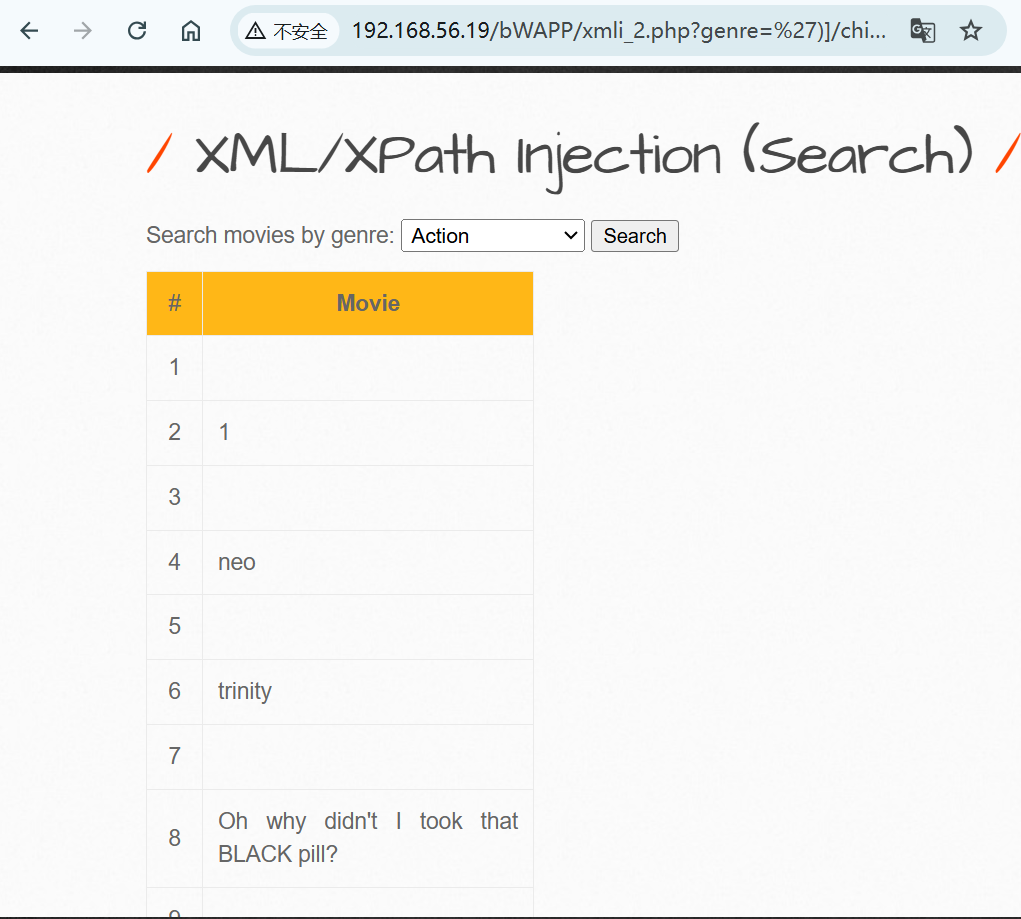Click the not-secure warning badge

pyautogui.click(x=287, y=31)
